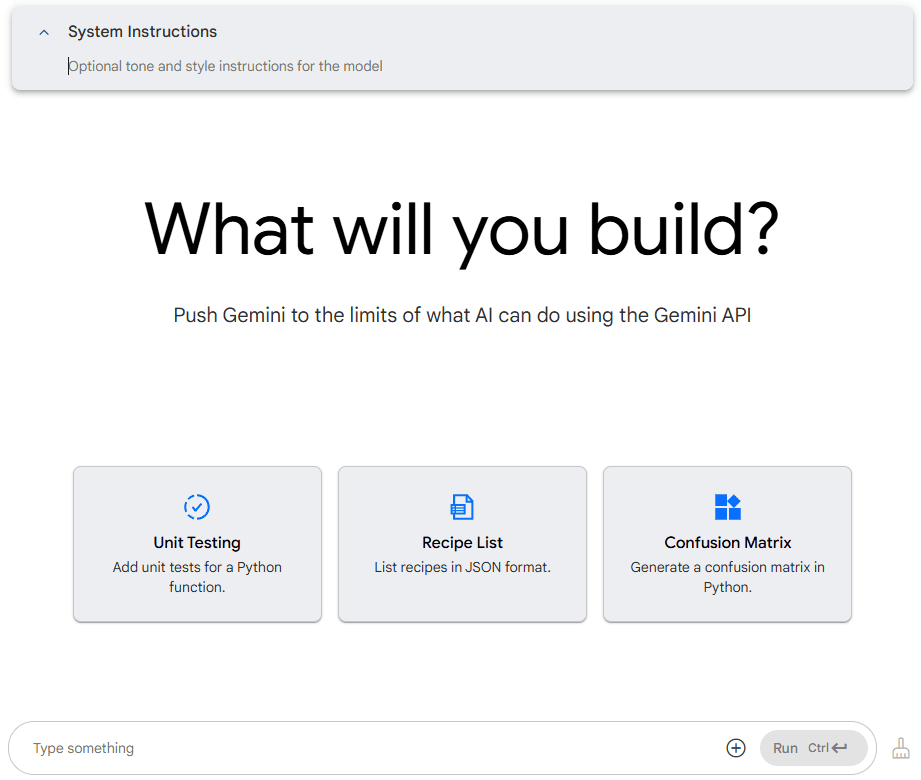Click the plus icon to insert media

coord(736,748)
